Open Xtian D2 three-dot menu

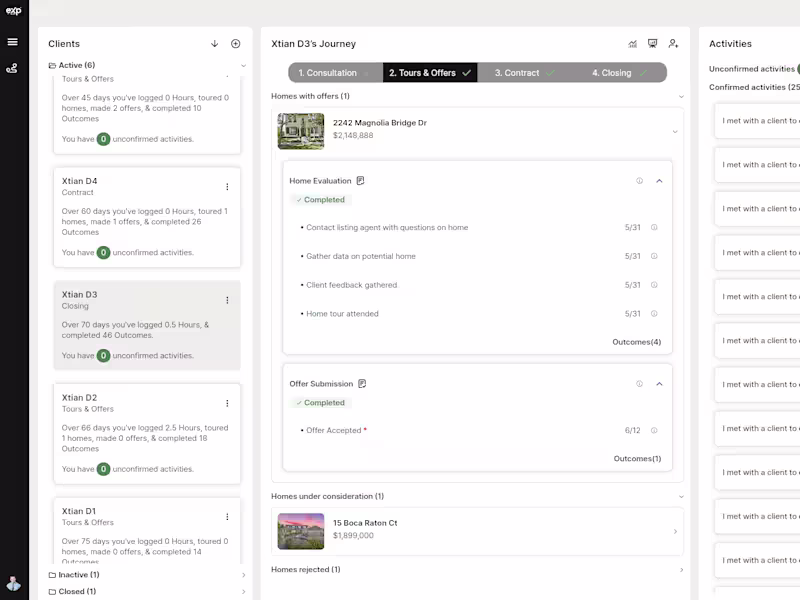click(227, 403)
